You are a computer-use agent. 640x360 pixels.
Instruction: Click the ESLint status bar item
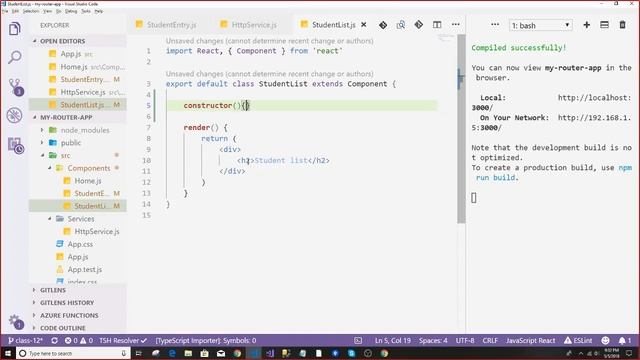(578, 340)
